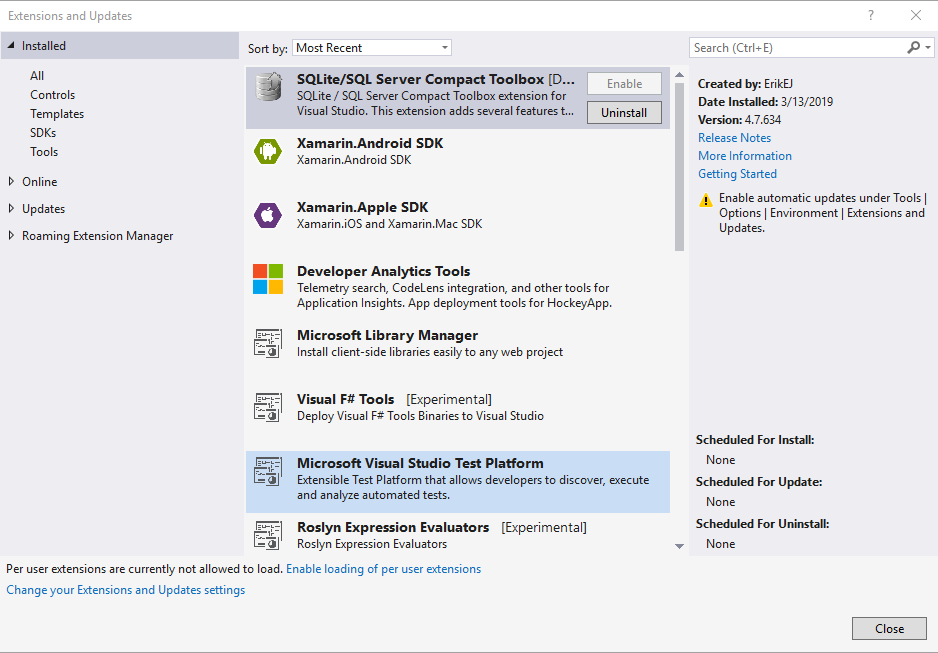Select Controls under Installed
The width and height of the screenshot is (938, 653).
click(52, 95)
